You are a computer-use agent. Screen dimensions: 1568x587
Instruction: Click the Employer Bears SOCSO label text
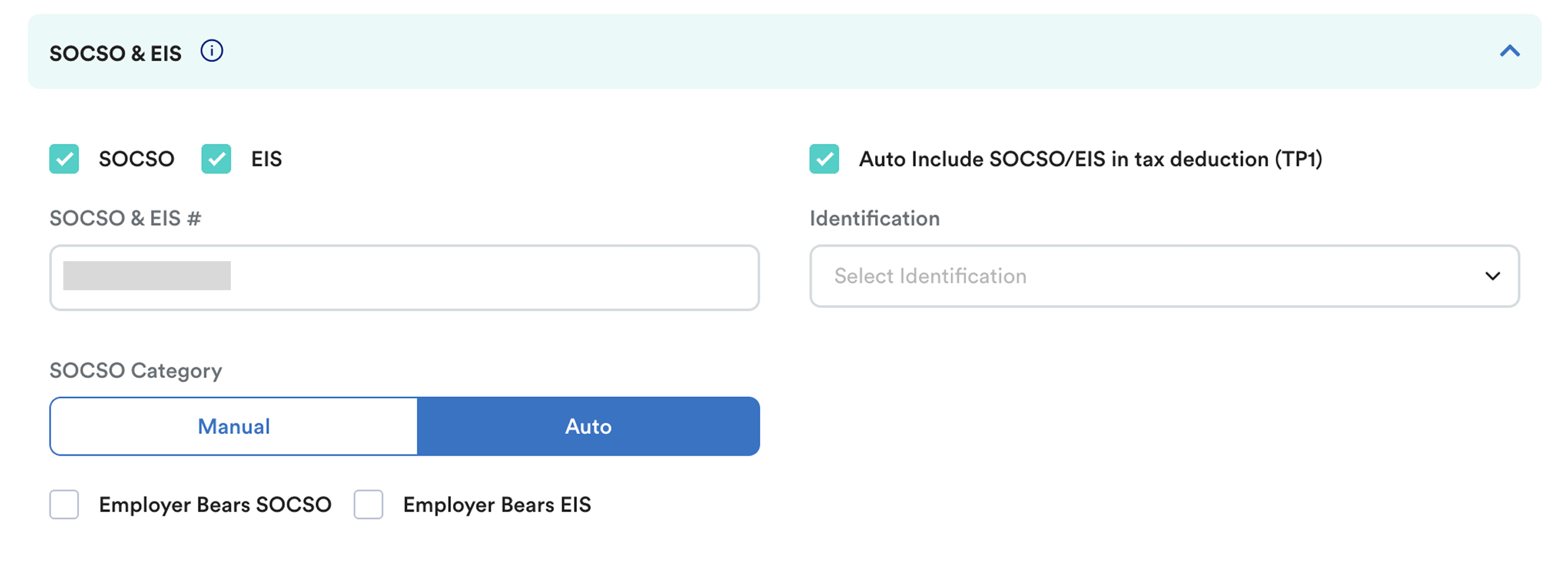(x=215, y=505)
